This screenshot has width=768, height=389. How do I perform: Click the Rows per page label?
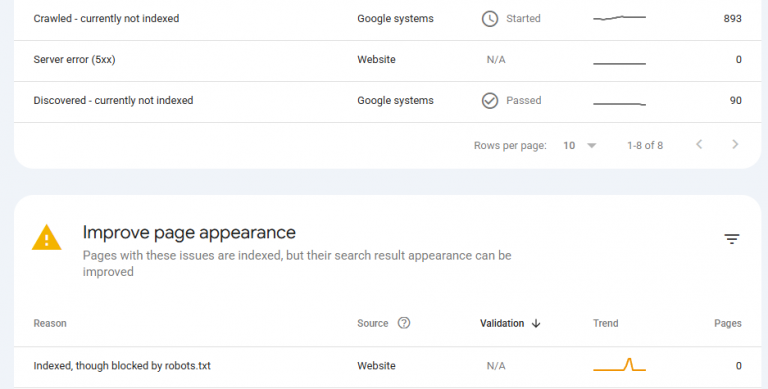510,146
